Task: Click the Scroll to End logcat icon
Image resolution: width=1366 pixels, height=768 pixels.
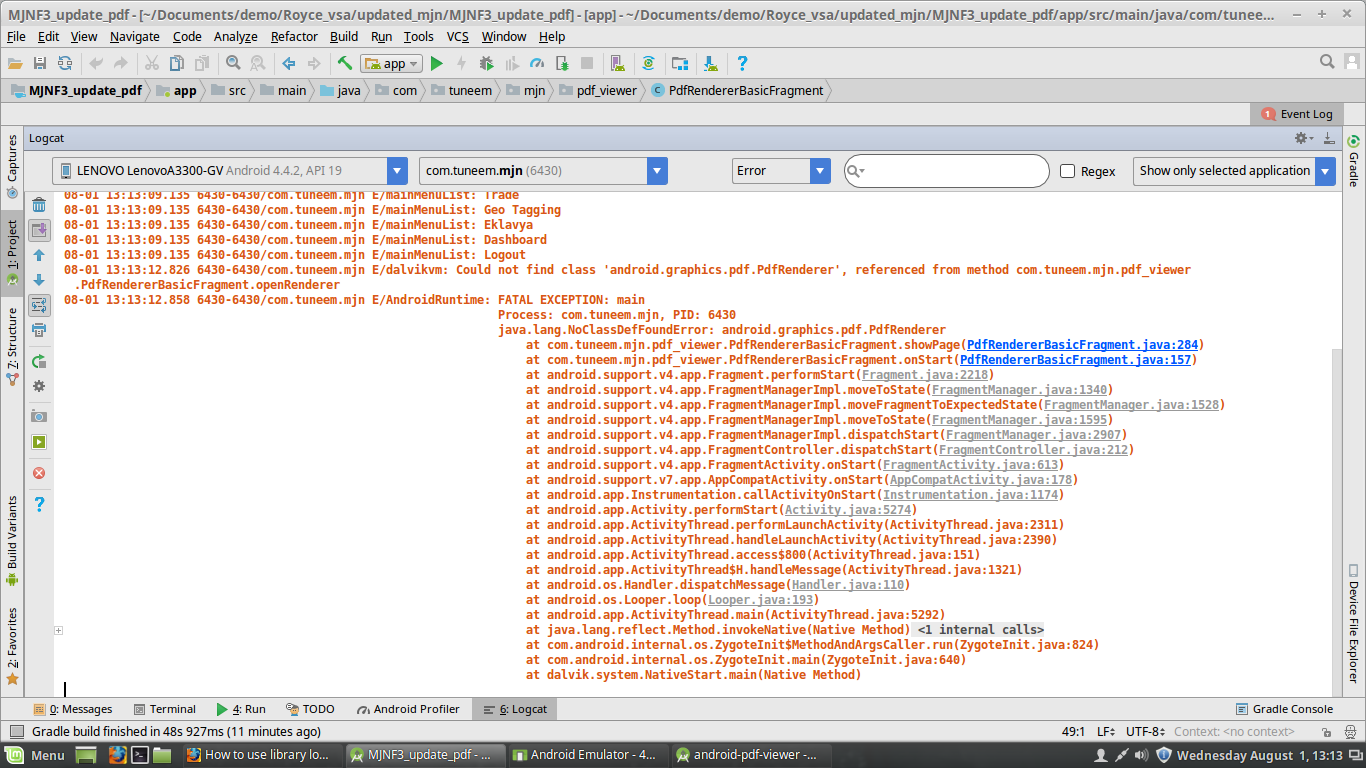Action: [x=39, y=230]
